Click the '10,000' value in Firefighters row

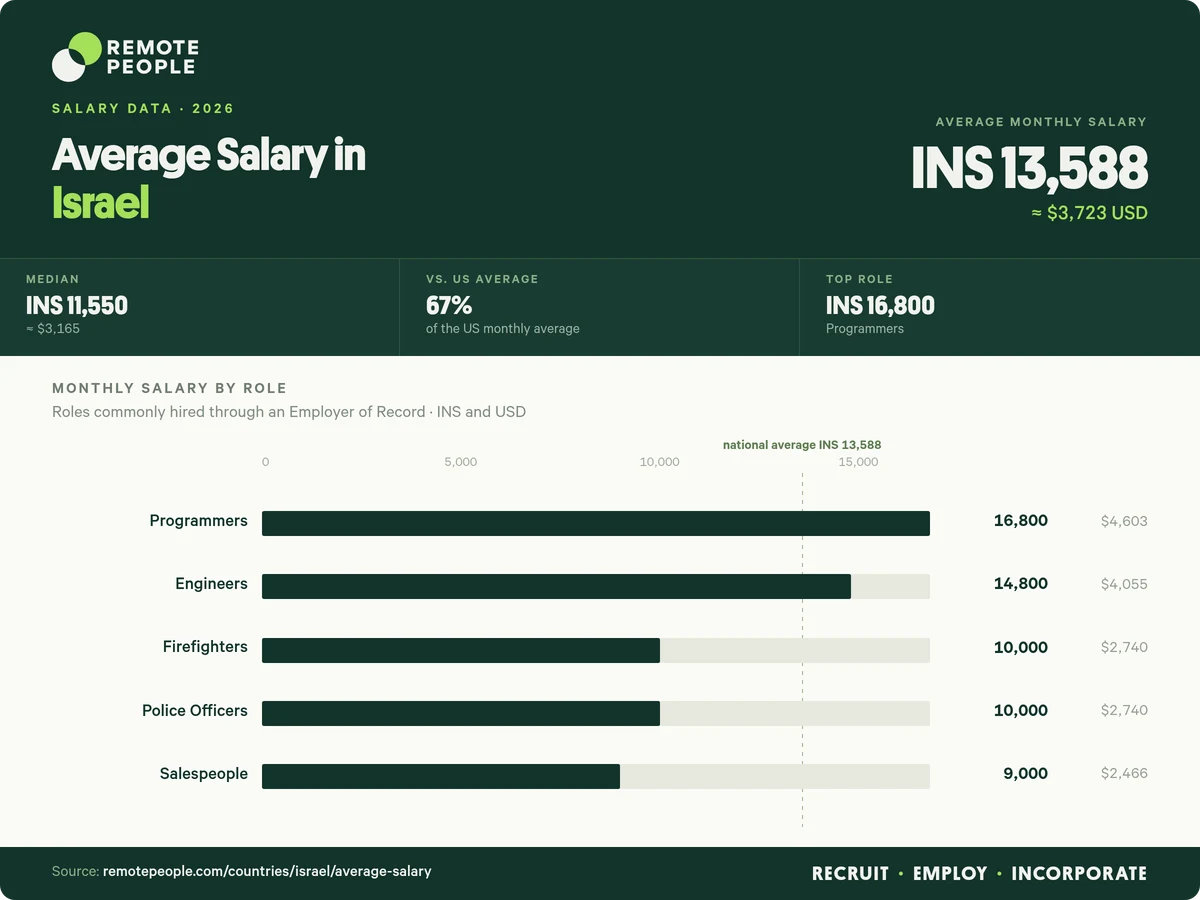tap(1021, 648)
